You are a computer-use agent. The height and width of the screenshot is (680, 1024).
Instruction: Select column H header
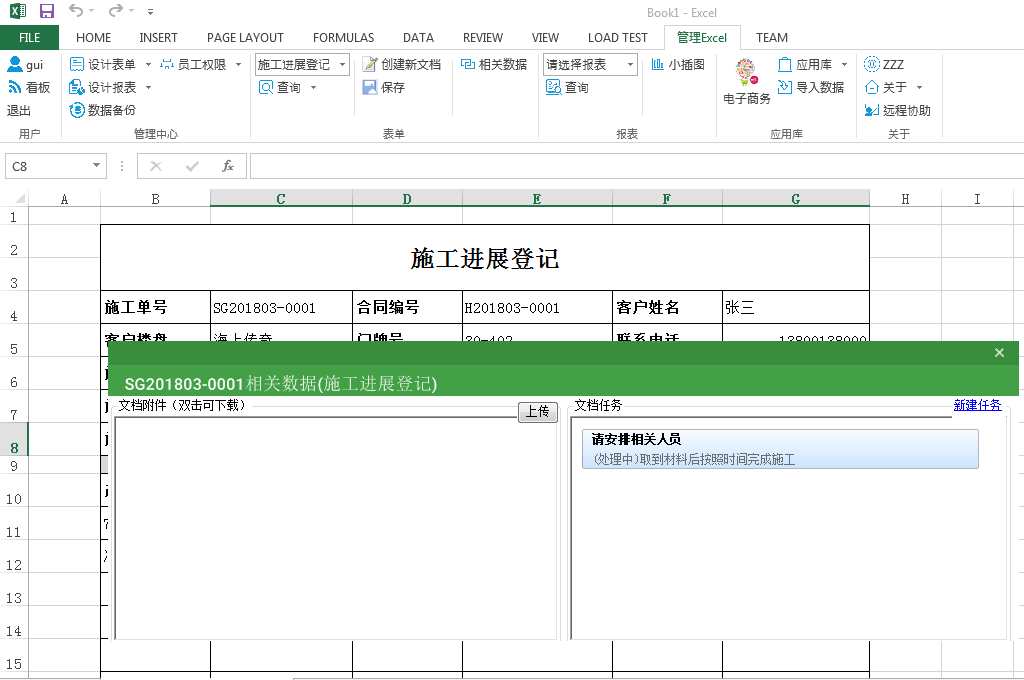pyautogui.click(x=905, y=199)
